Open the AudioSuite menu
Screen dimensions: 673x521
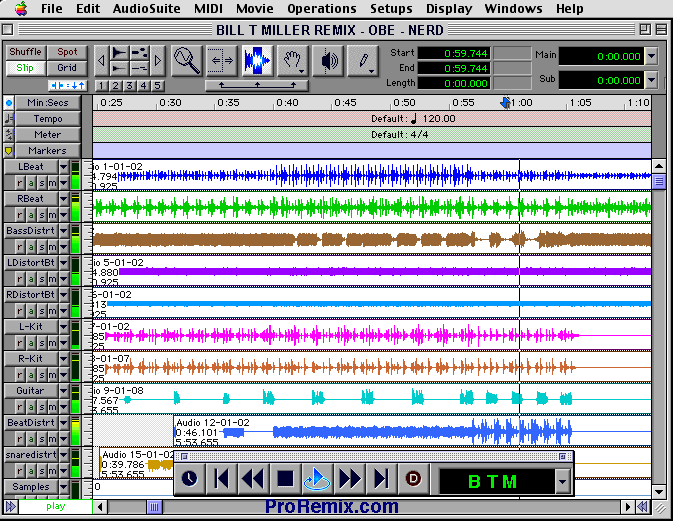147,8
